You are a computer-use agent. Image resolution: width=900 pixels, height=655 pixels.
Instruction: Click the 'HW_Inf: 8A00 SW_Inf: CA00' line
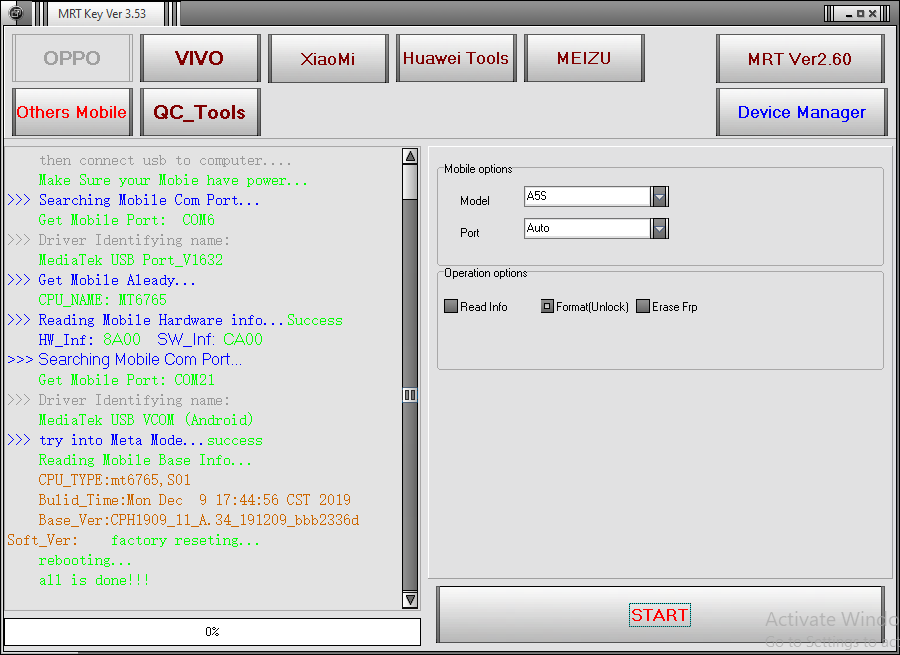point(150,339)
